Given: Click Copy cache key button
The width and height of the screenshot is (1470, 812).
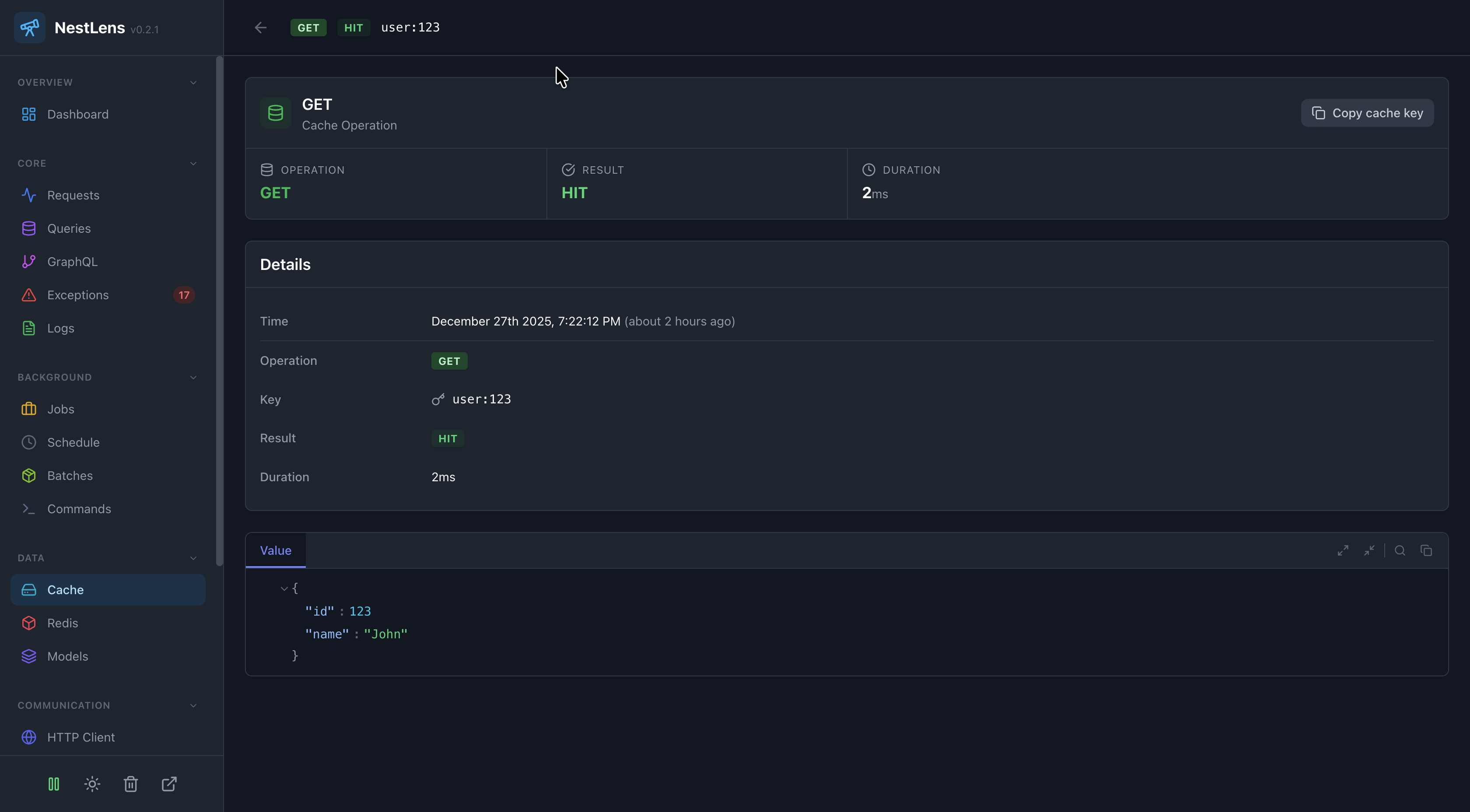Looking at the screenshot, I should tap(1367, 113).
